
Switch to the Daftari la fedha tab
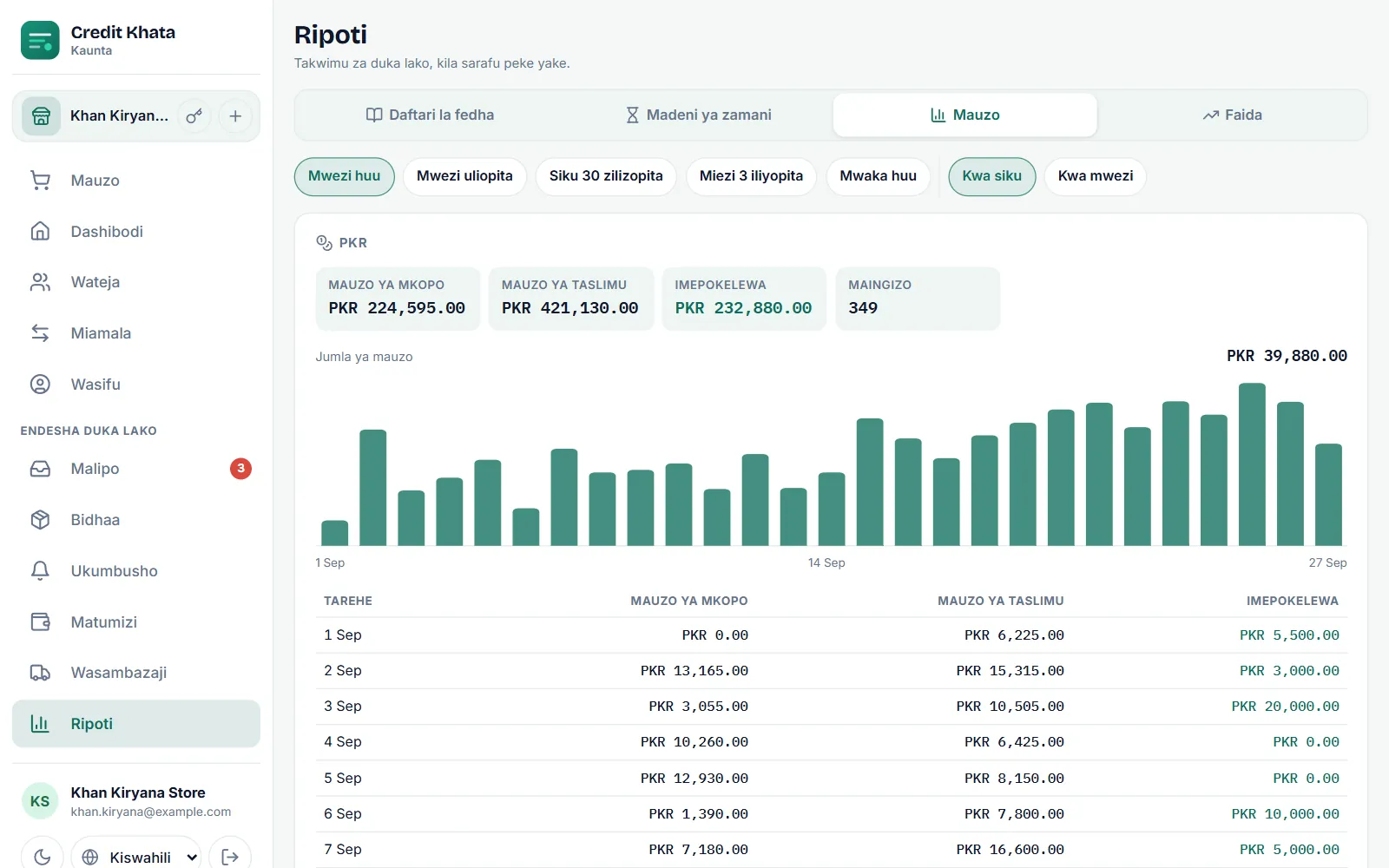click(x=430, y=115)
